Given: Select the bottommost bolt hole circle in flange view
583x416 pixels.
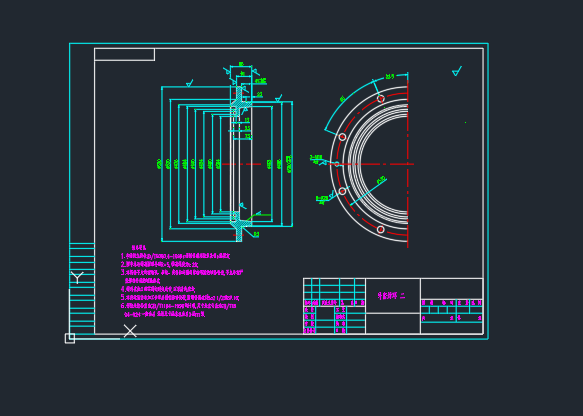Looking at the screenshot, I should click(x=380, y=229).
